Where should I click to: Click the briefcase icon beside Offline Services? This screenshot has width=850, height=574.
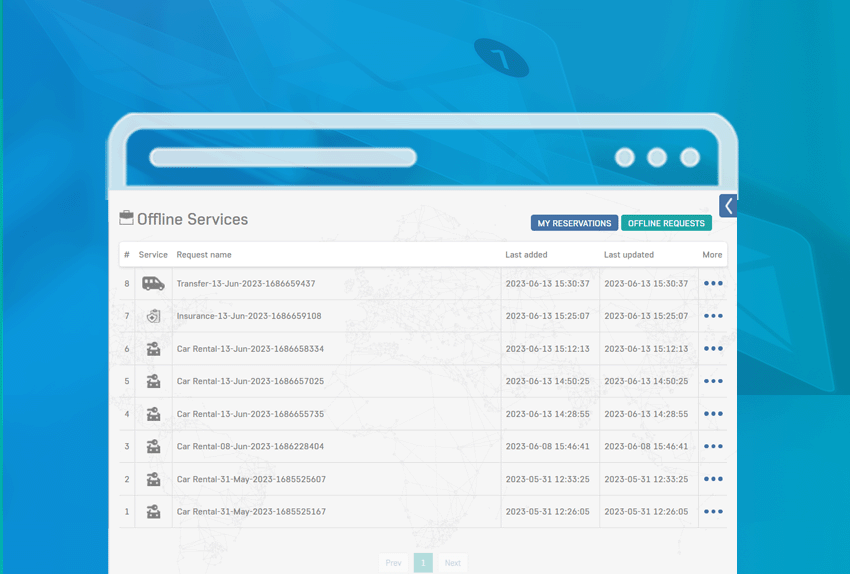(x=126, y=218)
